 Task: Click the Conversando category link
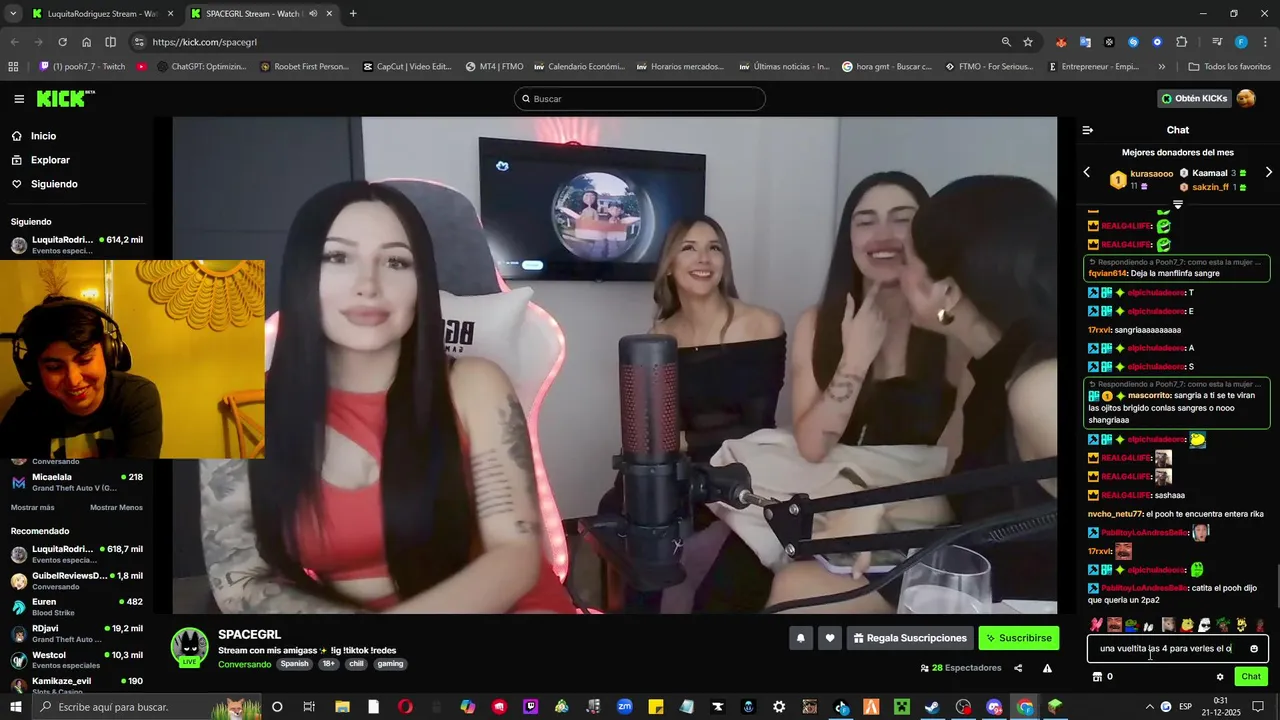(x=245, y=664)
